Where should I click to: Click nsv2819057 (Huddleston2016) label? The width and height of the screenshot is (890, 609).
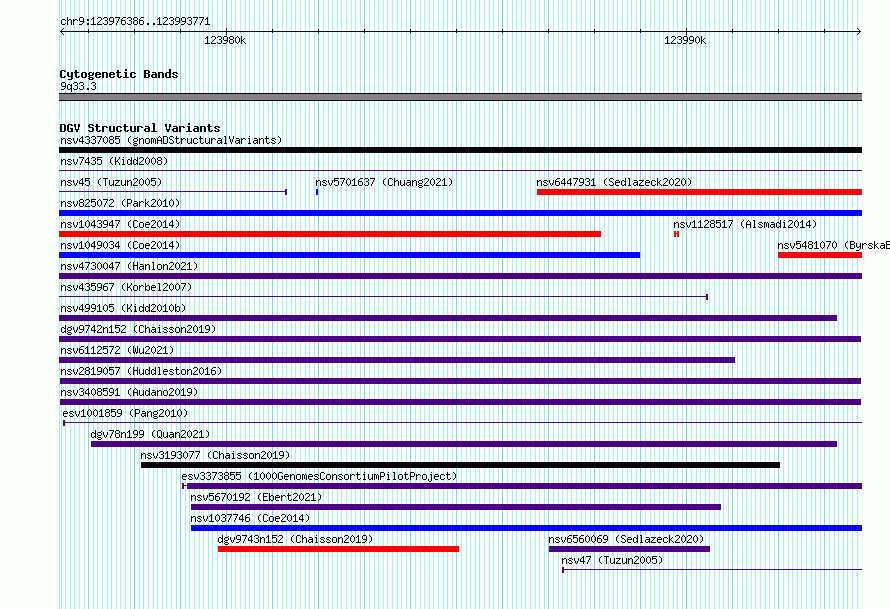(x=141, y=371)
